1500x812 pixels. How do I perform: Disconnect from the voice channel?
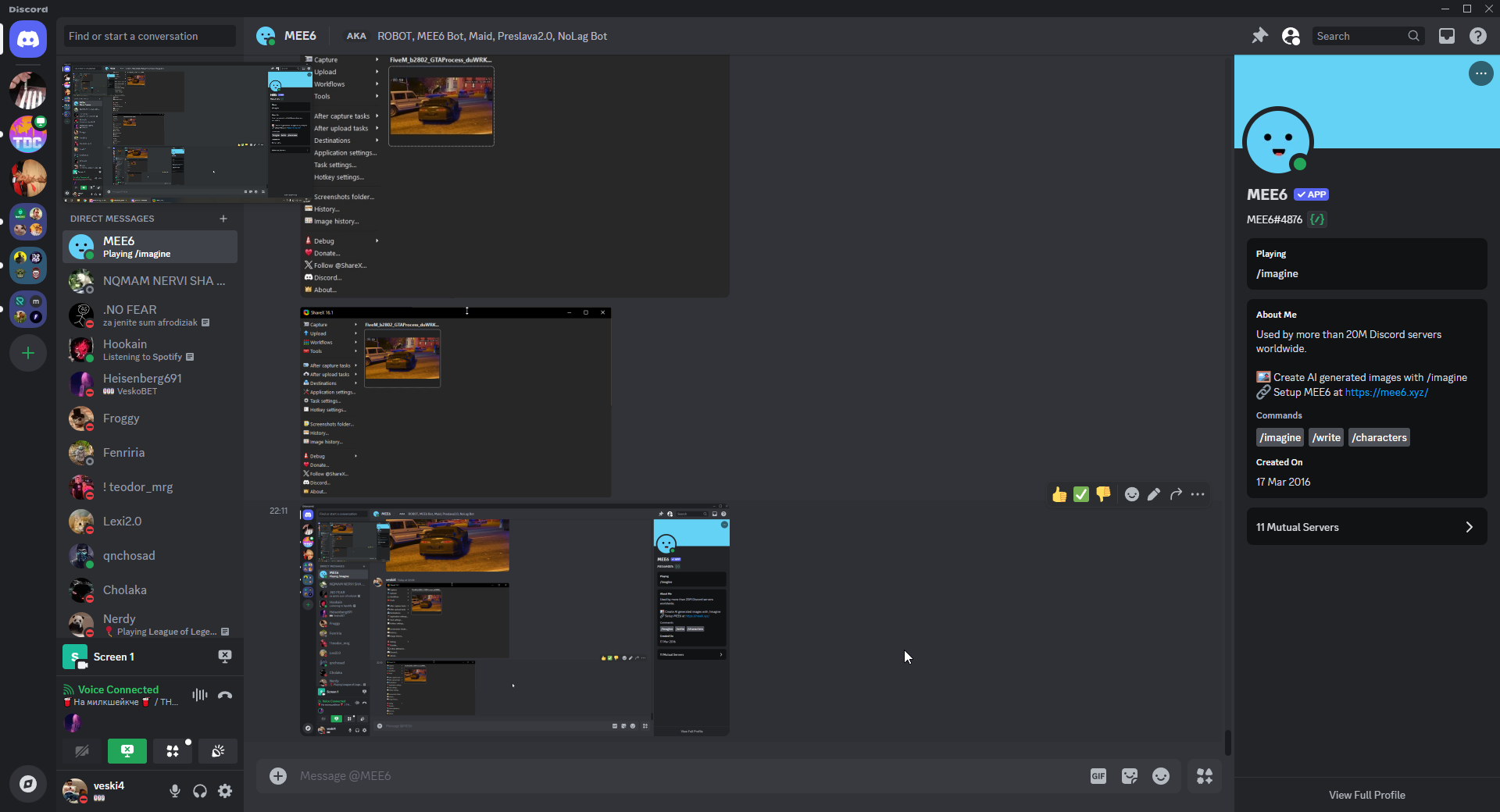pyautogui.click(x=225, y=695)
